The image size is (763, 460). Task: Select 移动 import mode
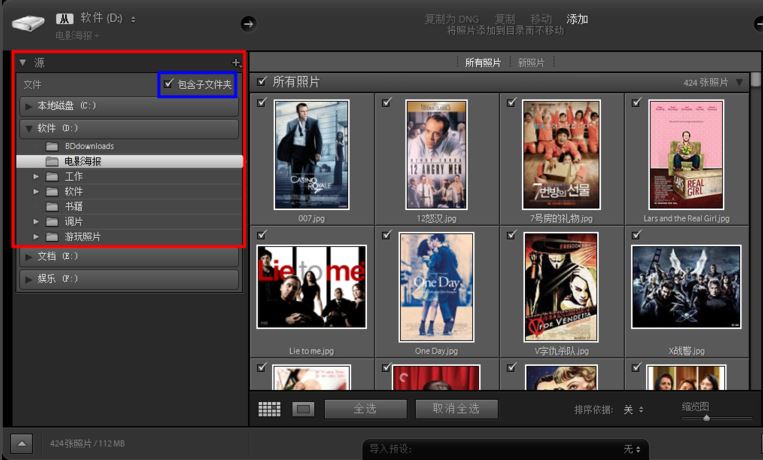(541, 19)
